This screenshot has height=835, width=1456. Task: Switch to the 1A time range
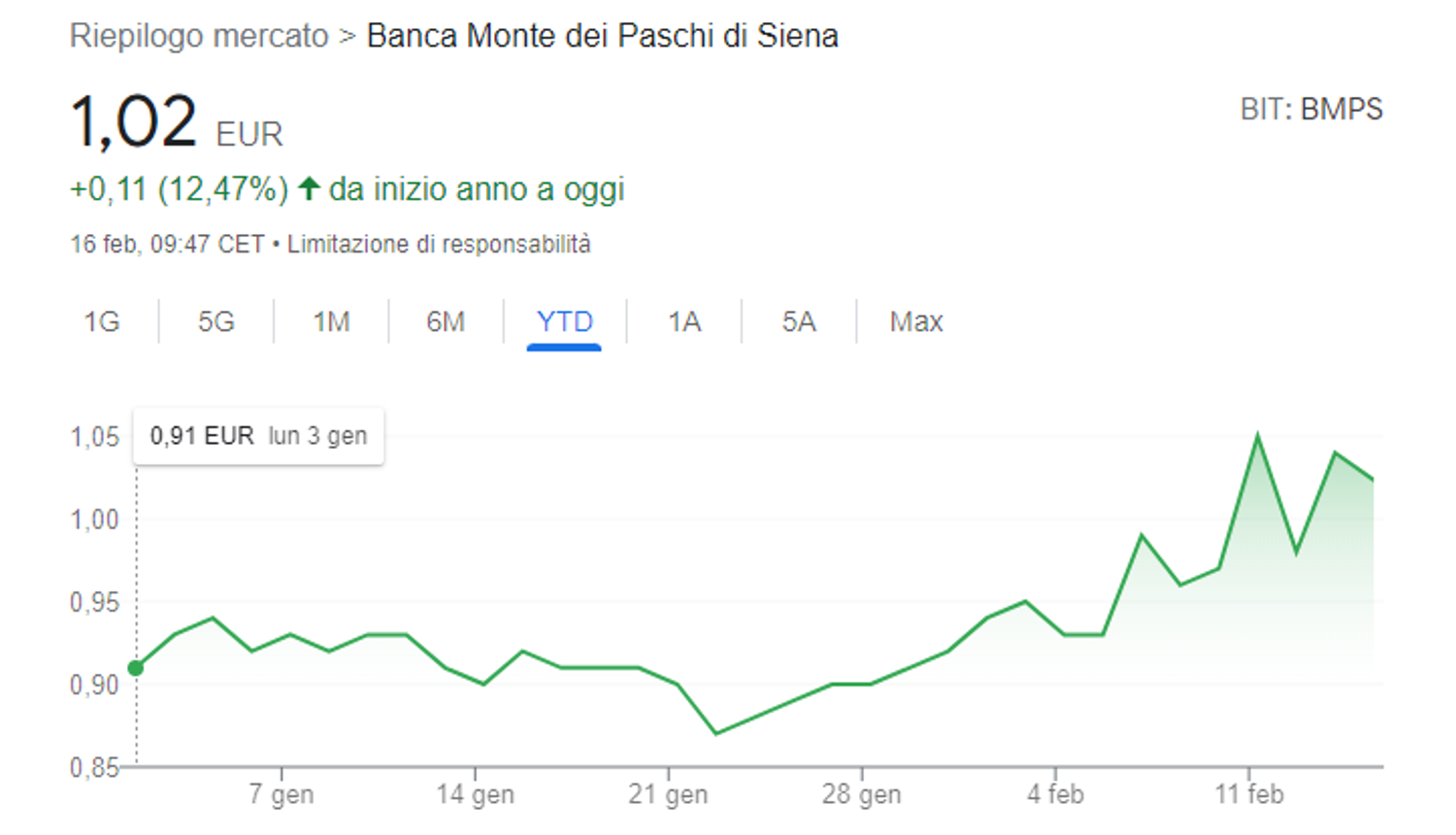click(684, 321)
